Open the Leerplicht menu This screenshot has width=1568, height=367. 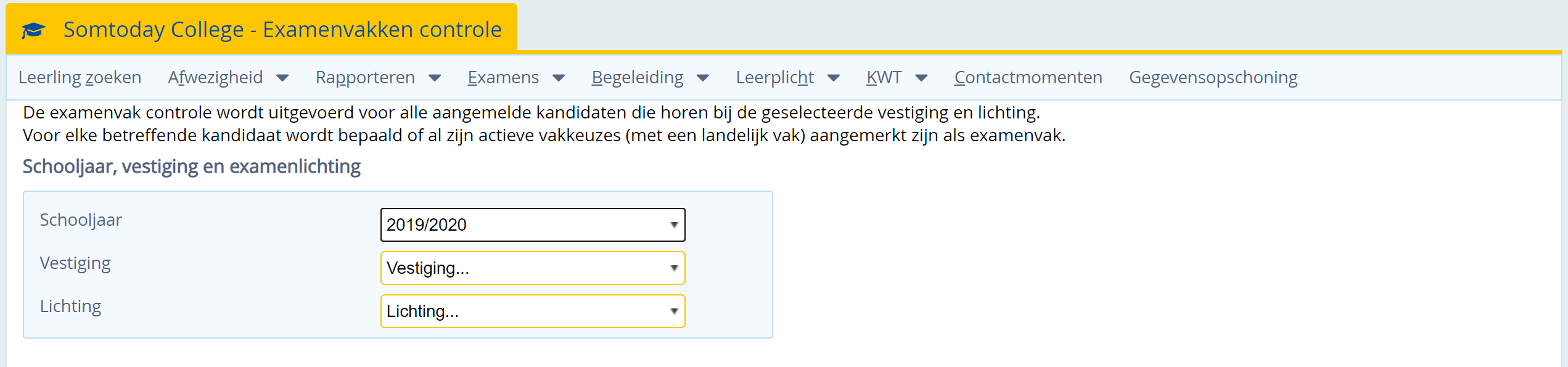(775, 78)
